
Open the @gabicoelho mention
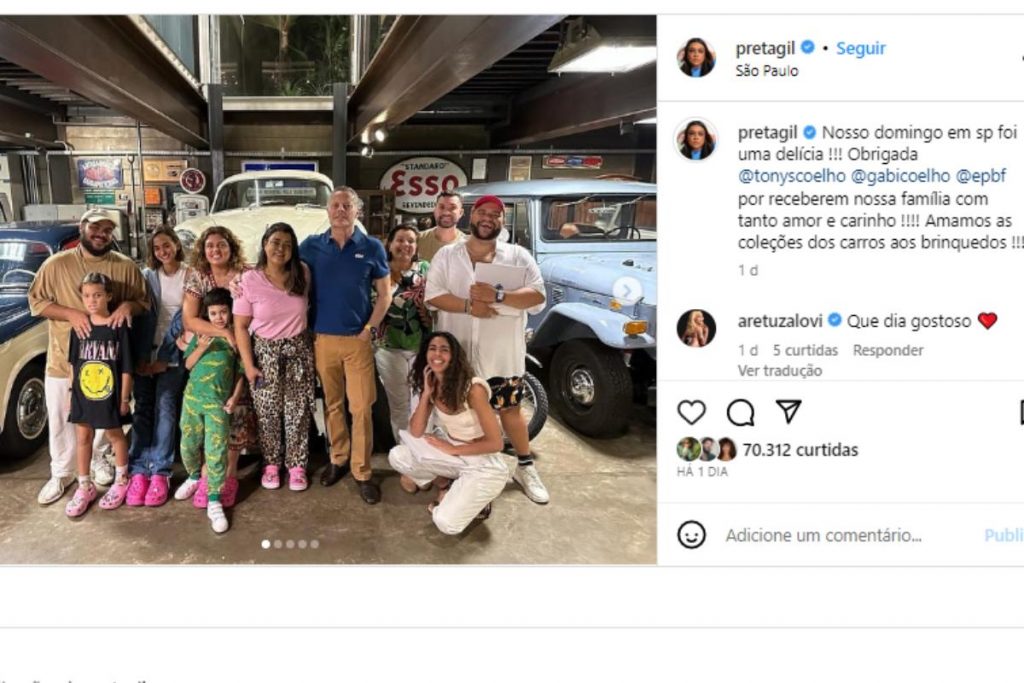pyautogui.click(x=901, y=176)
